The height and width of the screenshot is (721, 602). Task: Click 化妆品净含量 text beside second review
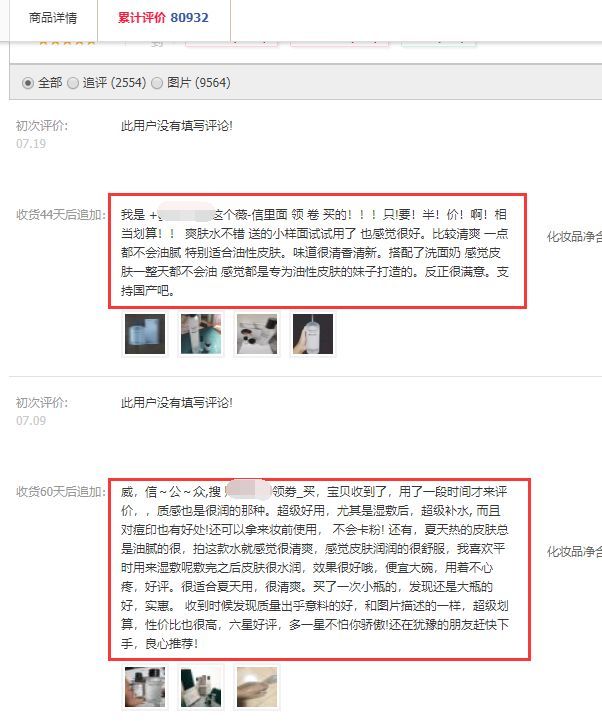tap(574, 551)
